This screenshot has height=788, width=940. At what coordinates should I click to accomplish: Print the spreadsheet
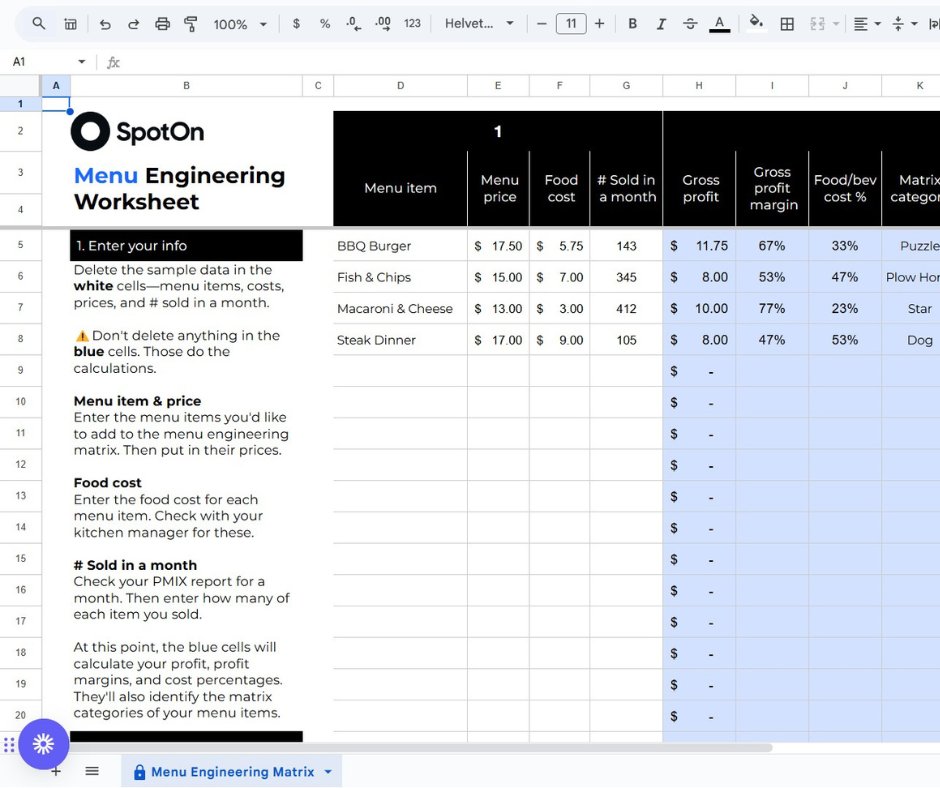pos(162,24)
